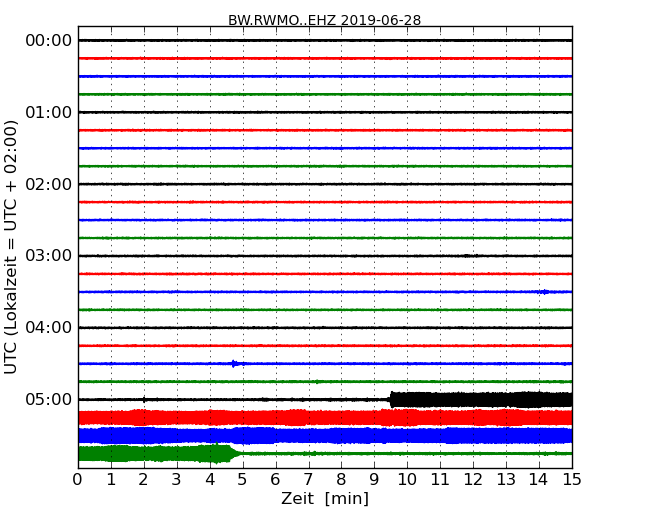This screenshot has width=650, height=520.
Task: Click the x-axis tick label 7
Action: [x=308, y=480]
